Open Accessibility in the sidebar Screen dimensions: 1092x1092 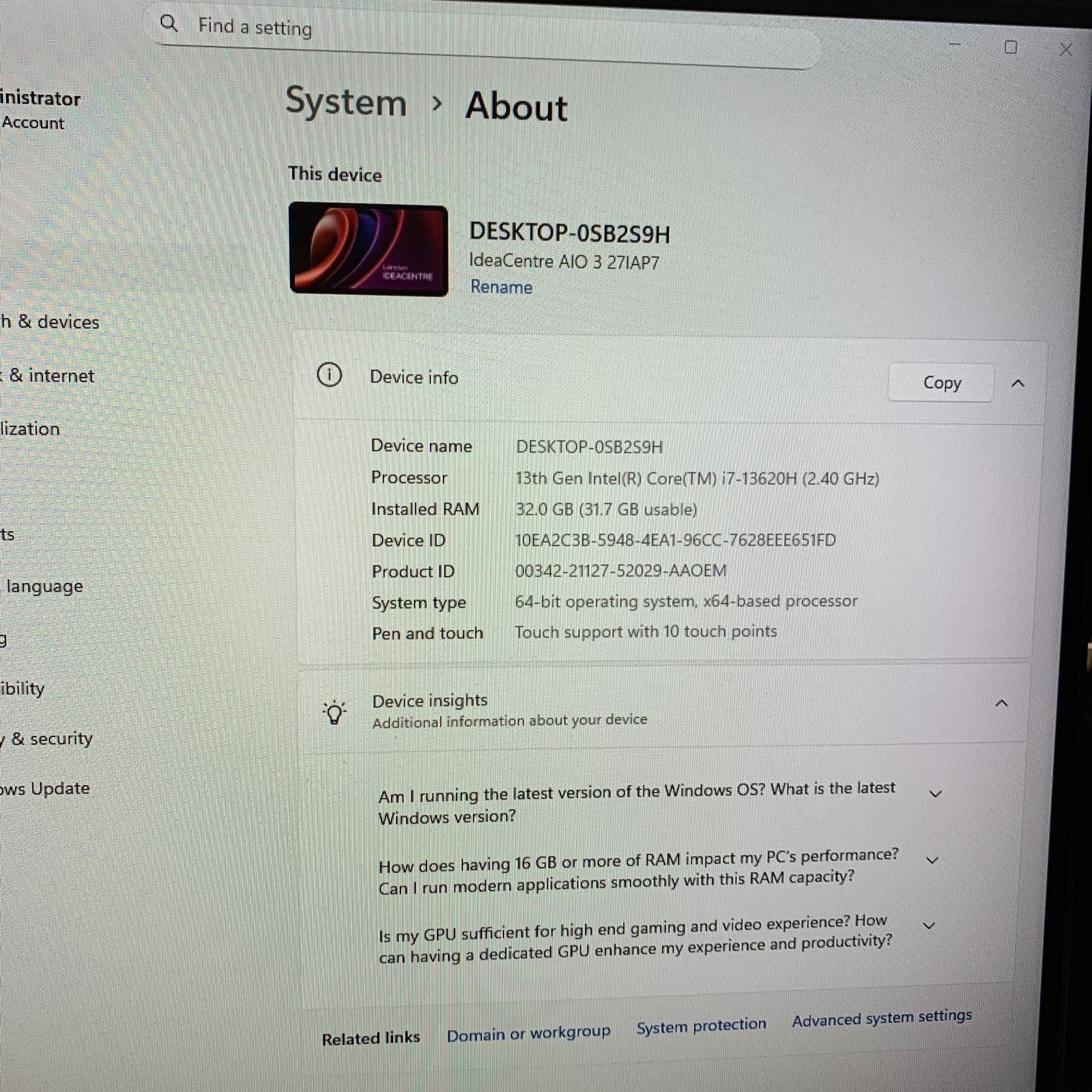point(23,689)
